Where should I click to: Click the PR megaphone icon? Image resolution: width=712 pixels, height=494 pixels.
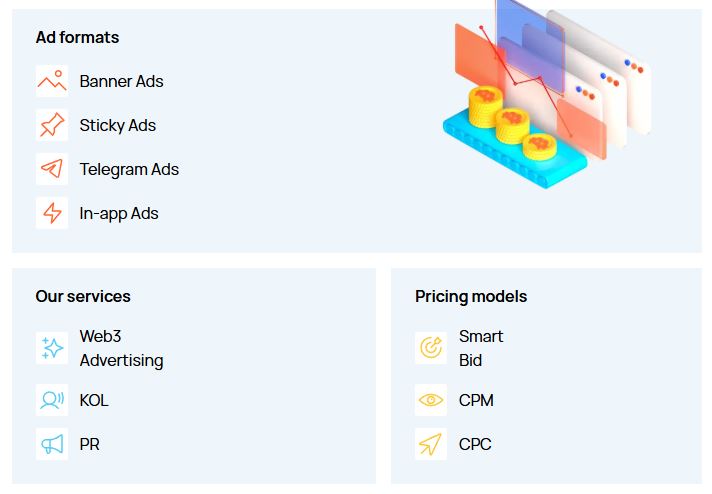coord(52,444)
